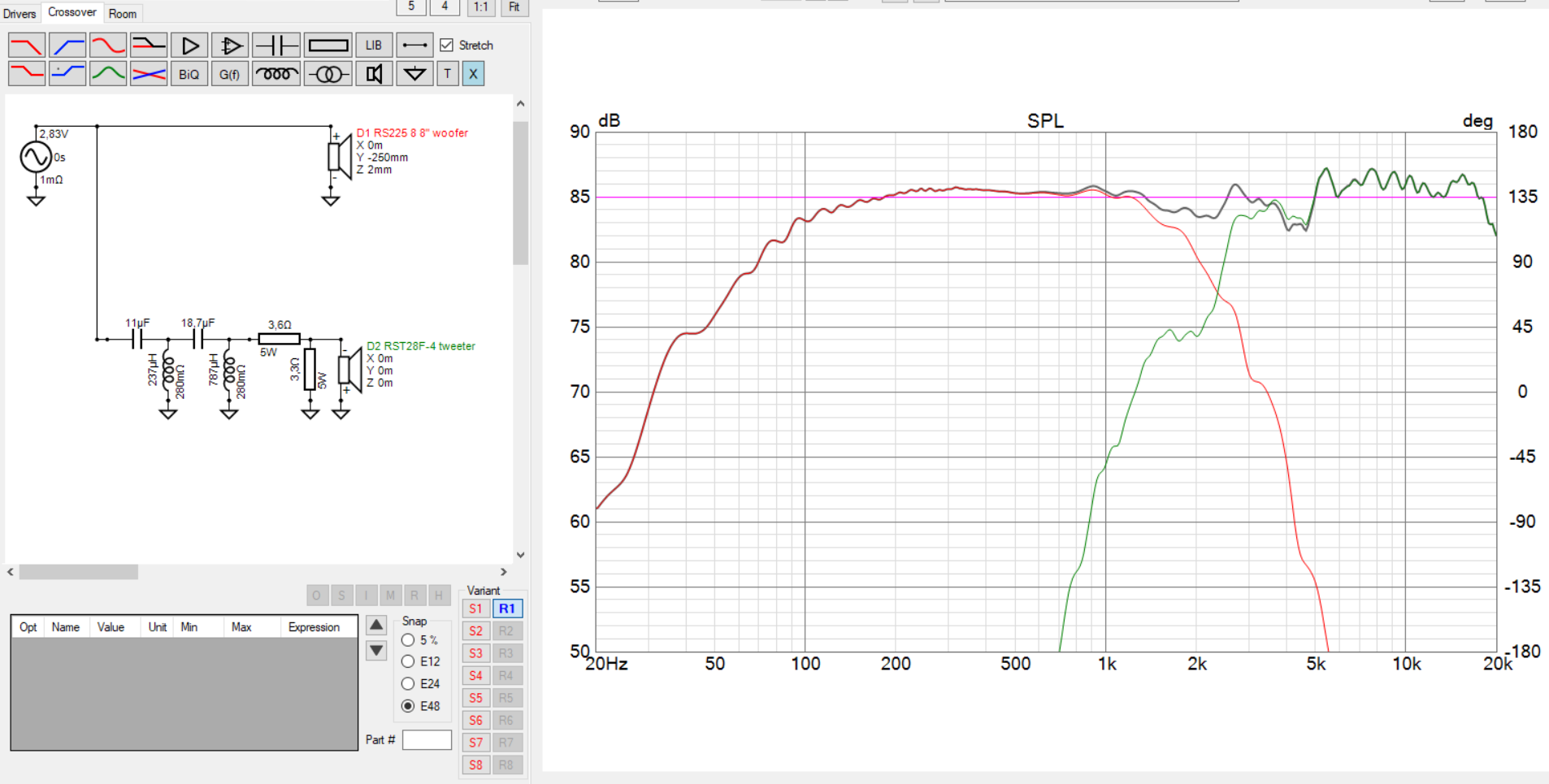The image size is (1549, 784).
Task: Click the schematic horizontal scrollbar thumb
Action: pyautogui.click(x=79, y=572)
